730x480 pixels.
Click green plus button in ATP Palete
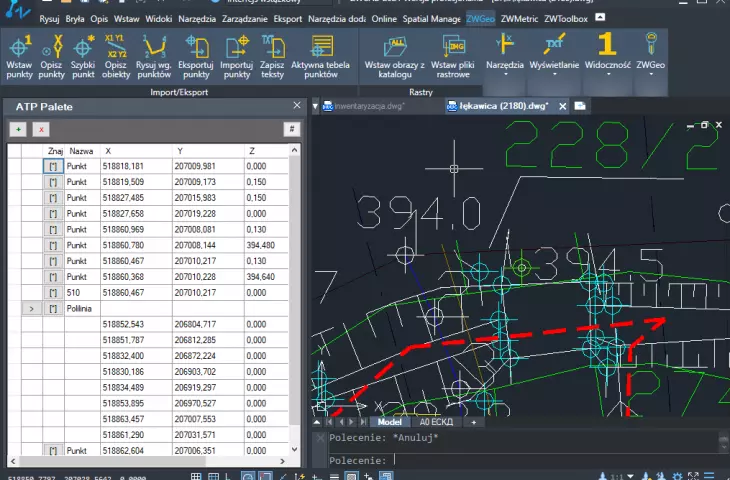pos(18,129)
